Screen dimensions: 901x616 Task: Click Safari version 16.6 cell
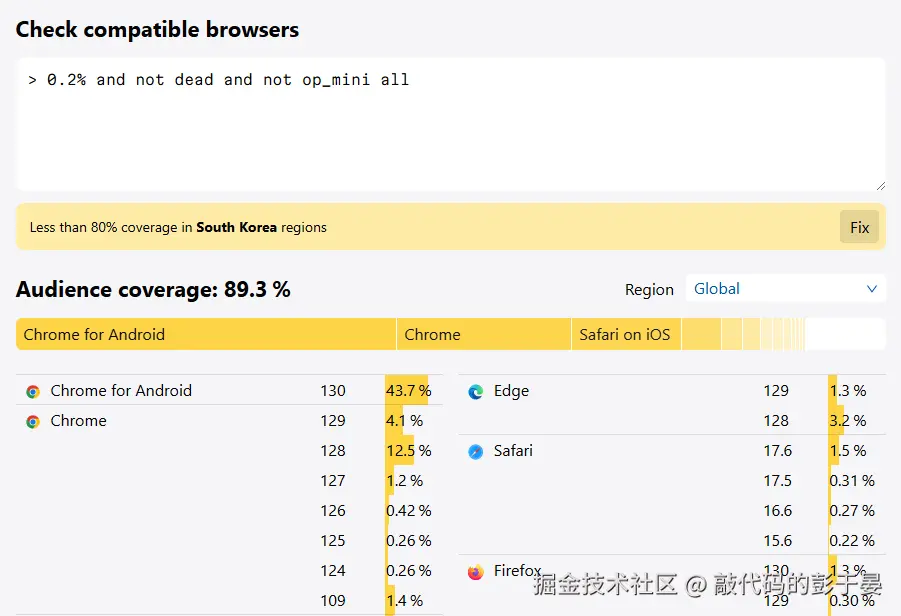point(777,510)
